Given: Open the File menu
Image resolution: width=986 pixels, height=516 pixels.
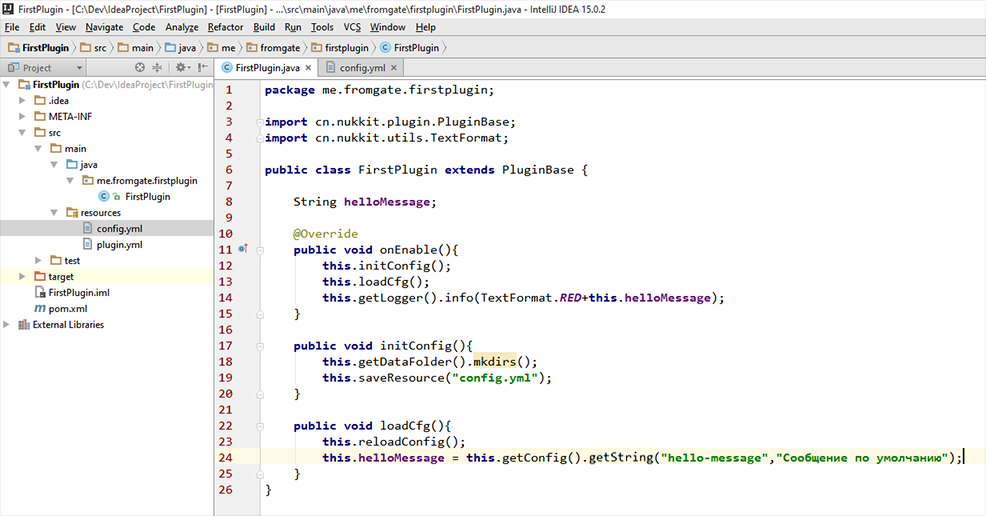Looking at the screenshot, I should [x=12, y=27].
